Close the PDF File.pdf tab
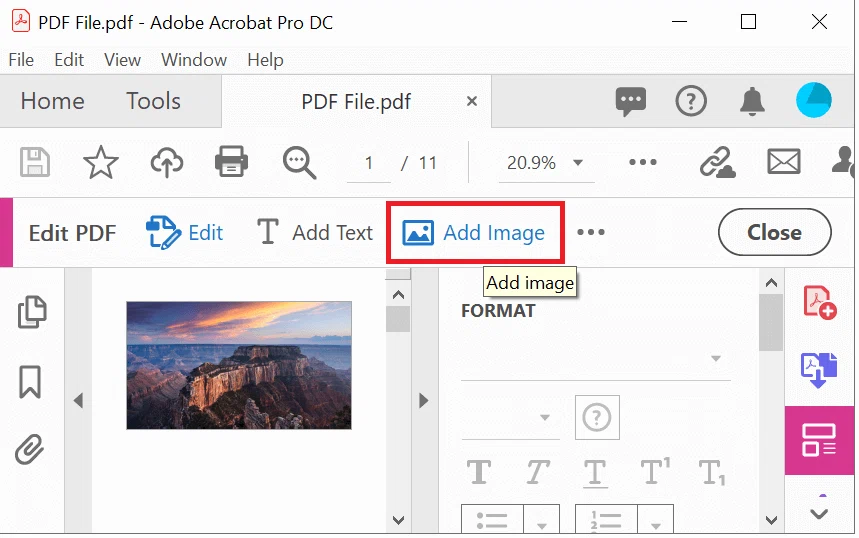Screen dimensions: 859x538 coord(472,101)
